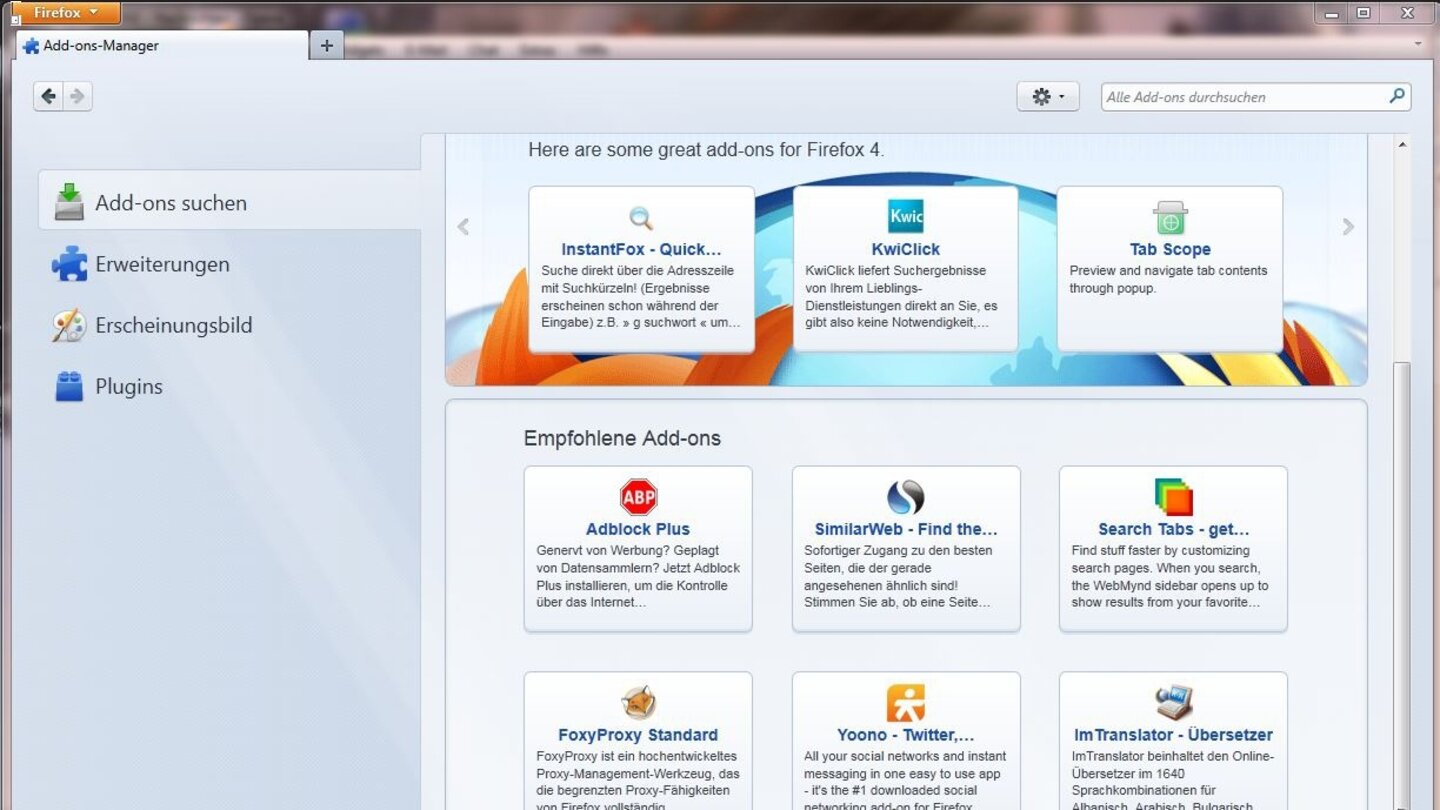
Task: Click the SimilarWeb round logo icon
Action: 906,497
